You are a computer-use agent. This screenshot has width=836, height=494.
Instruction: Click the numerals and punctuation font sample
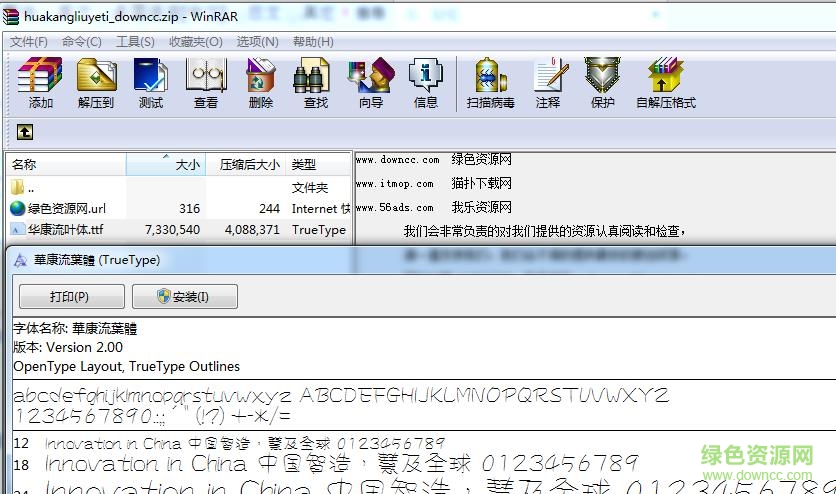point(153,416)
